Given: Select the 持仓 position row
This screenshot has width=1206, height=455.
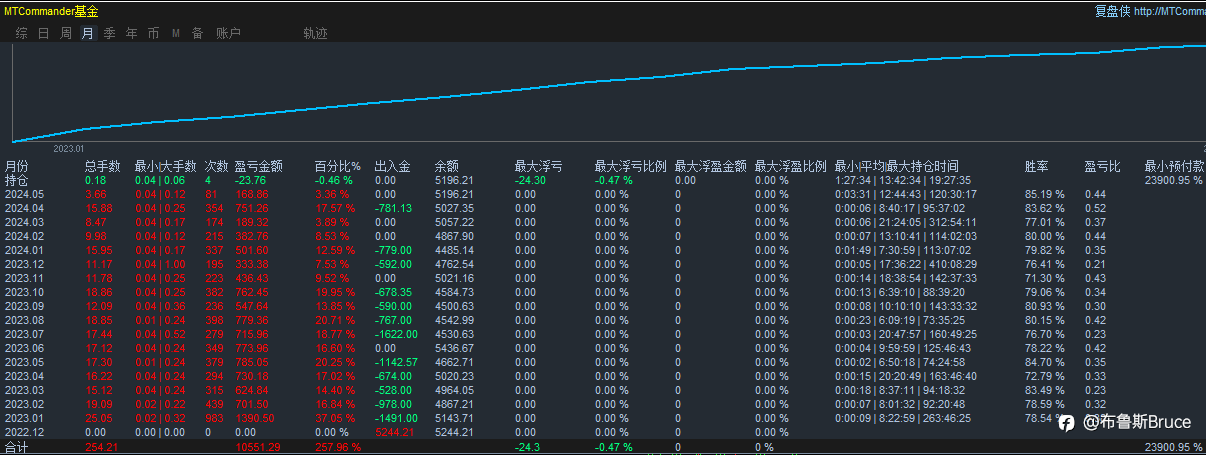Looking at the screenshot, I should coord(603,180).
